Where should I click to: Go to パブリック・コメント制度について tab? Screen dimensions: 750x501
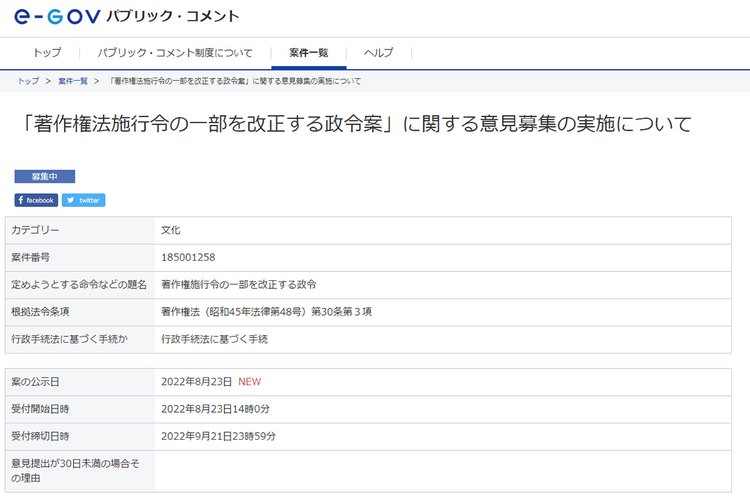coord(175,52)
